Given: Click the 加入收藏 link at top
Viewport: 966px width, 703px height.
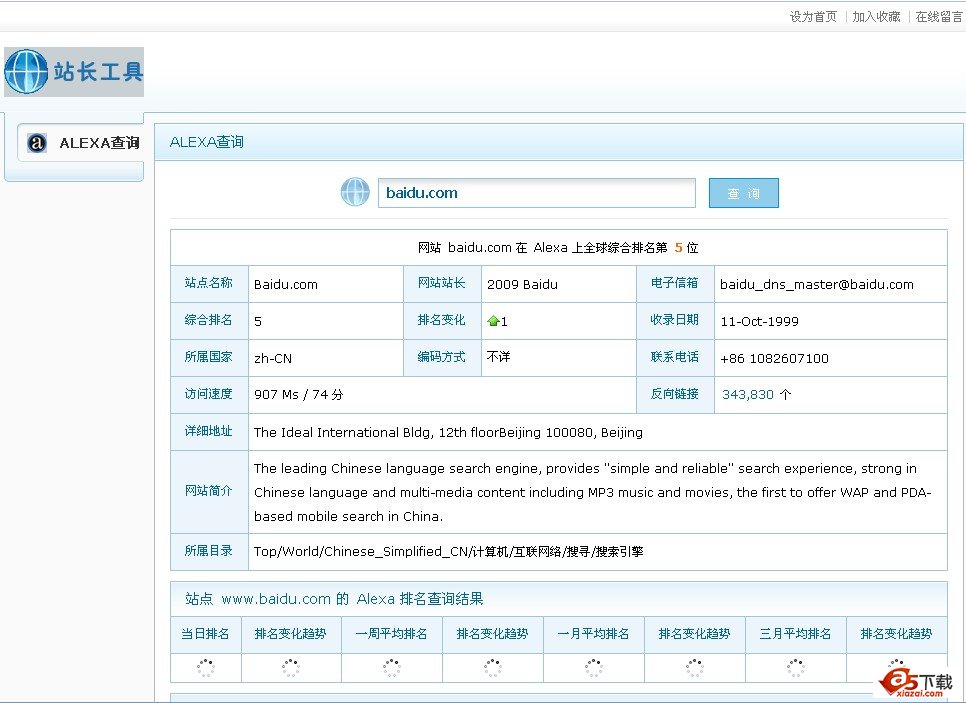Looking at the screenshot, I should [876, 17].
